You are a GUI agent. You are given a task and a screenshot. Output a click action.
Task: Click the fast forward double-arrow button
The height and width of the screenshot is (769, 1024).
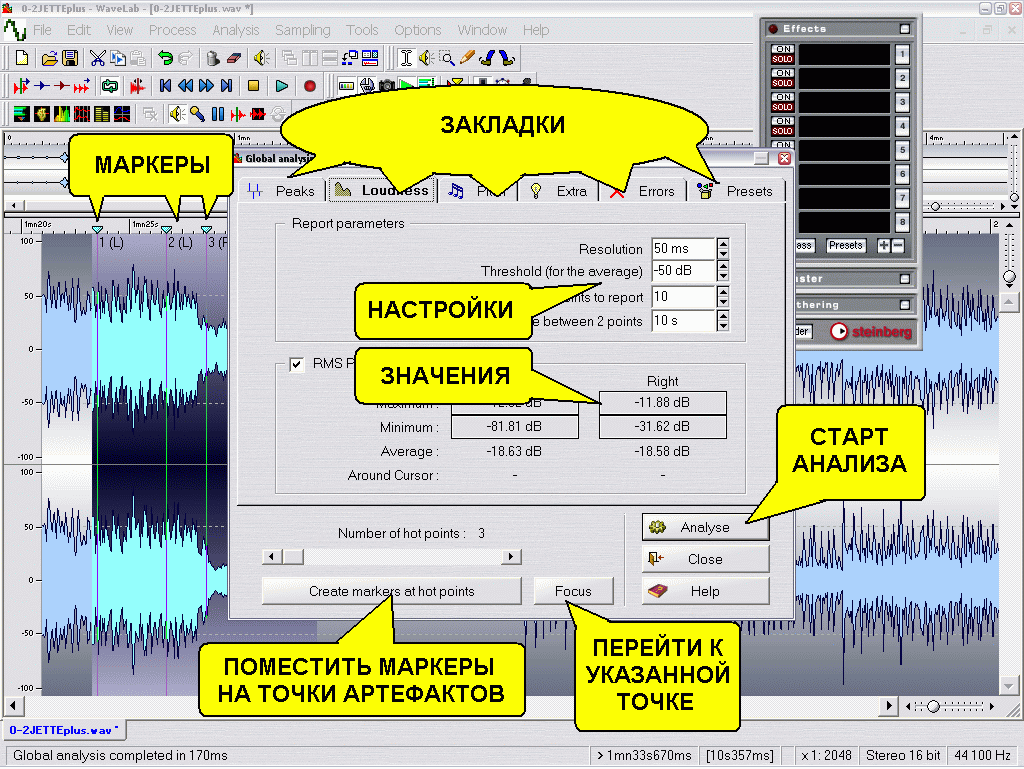click(206, 86)
